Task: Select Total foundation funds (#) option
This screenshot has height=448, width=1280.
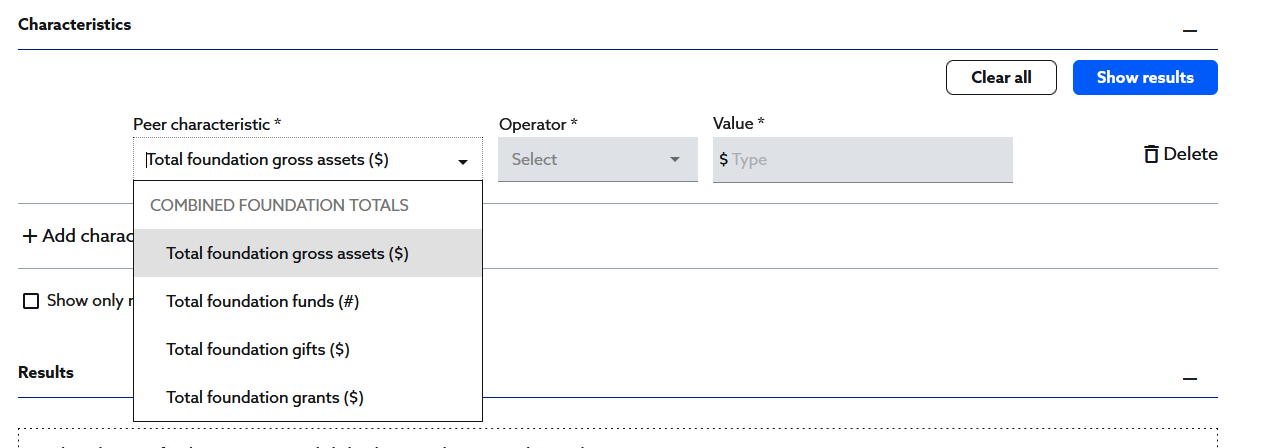Action: pyautogui.click(x=308, y=301)
